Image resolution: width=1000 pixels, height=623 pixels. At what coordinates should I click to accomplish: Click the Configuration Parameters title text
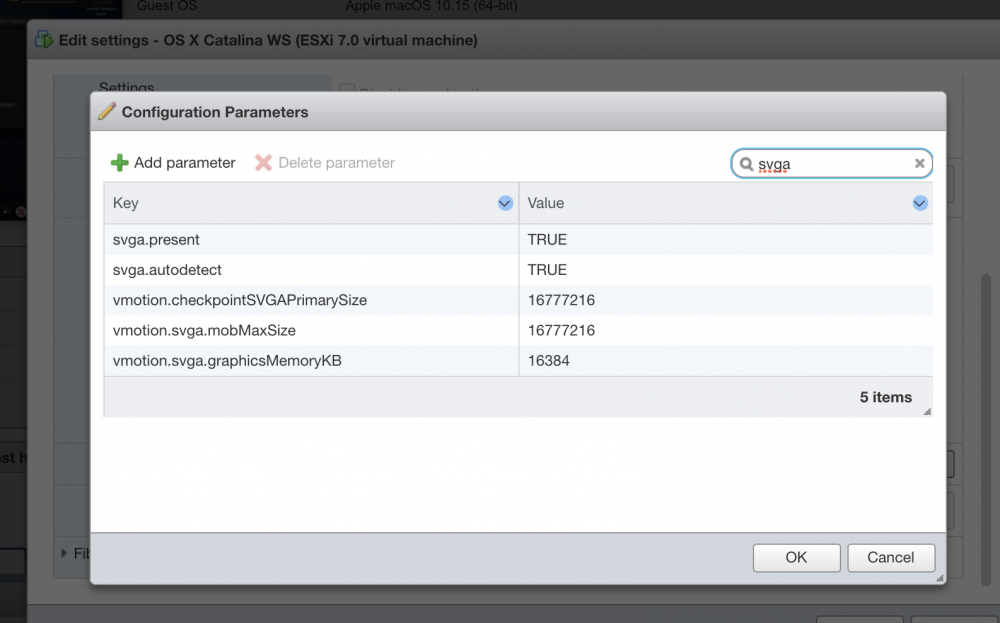coord(215,112)
